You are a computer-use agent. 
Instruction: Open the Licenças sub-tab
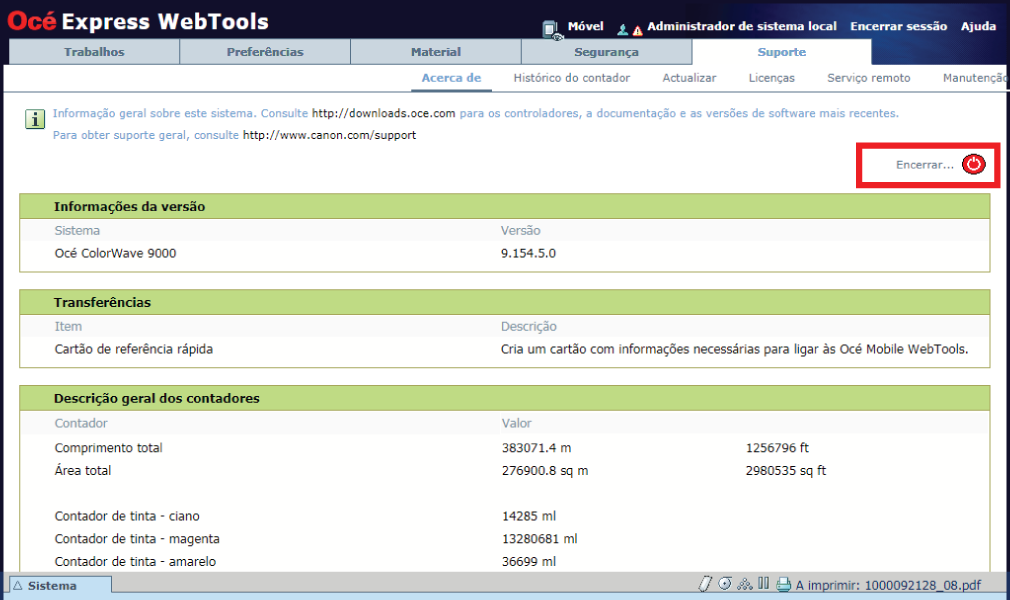772,78
